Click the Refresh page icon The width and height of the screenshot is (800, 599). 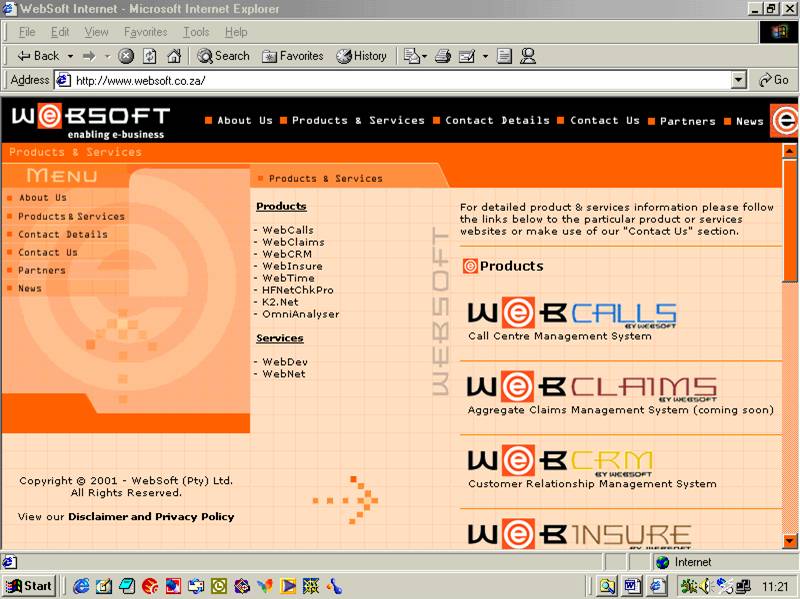(x=149, y=56)
